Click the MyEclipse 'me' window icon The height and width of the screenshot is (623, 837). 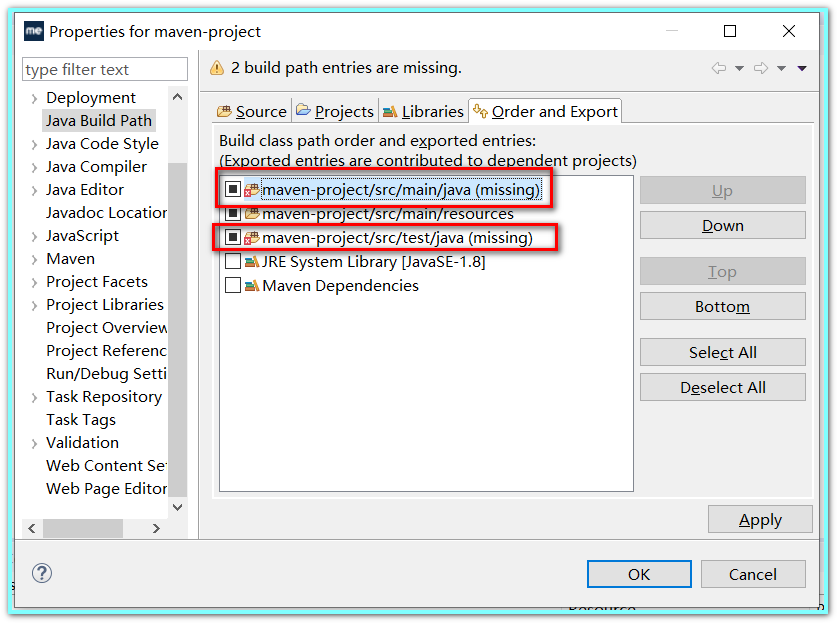34,31
